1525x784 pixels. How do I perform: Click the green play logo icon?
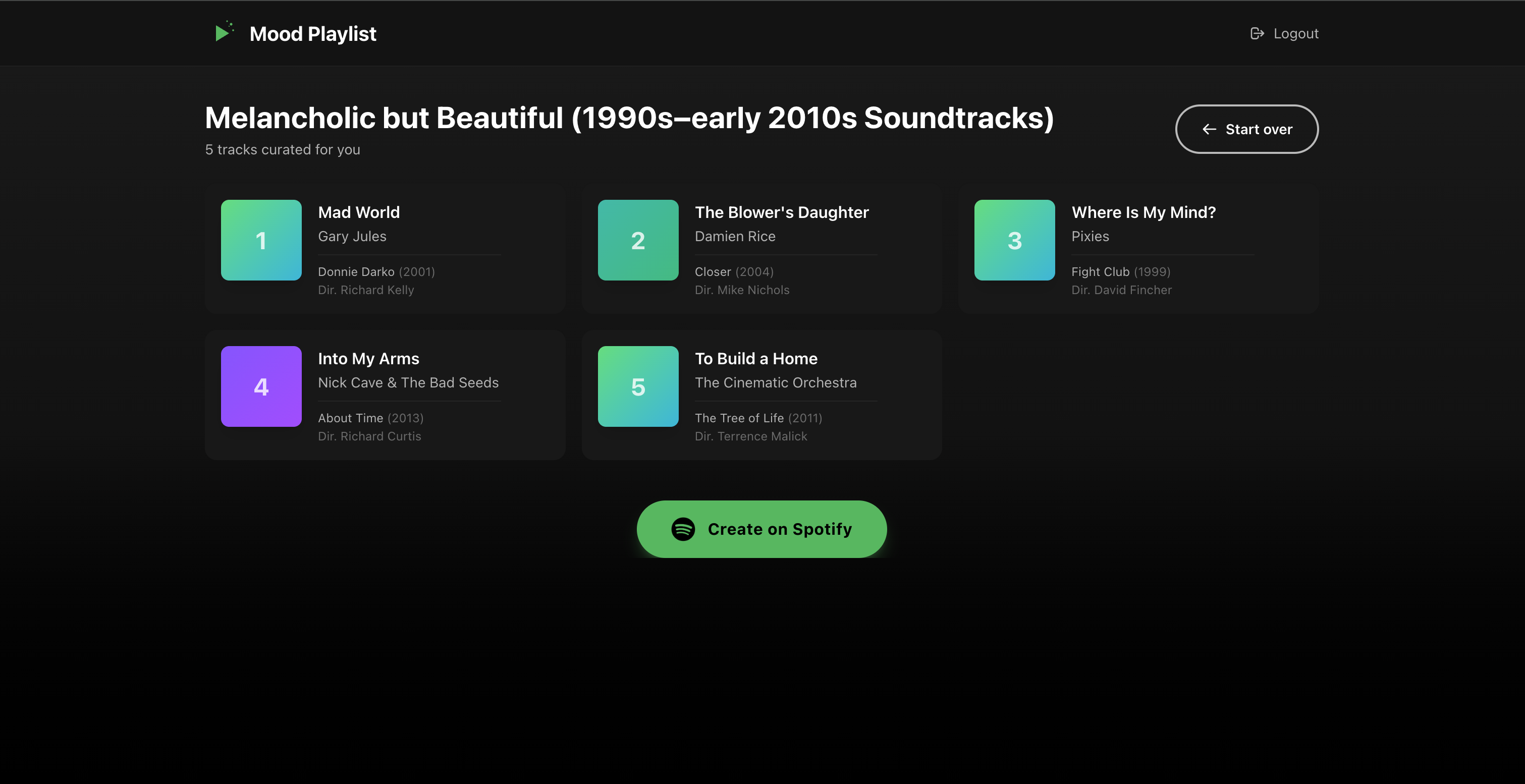coord(225,33)
